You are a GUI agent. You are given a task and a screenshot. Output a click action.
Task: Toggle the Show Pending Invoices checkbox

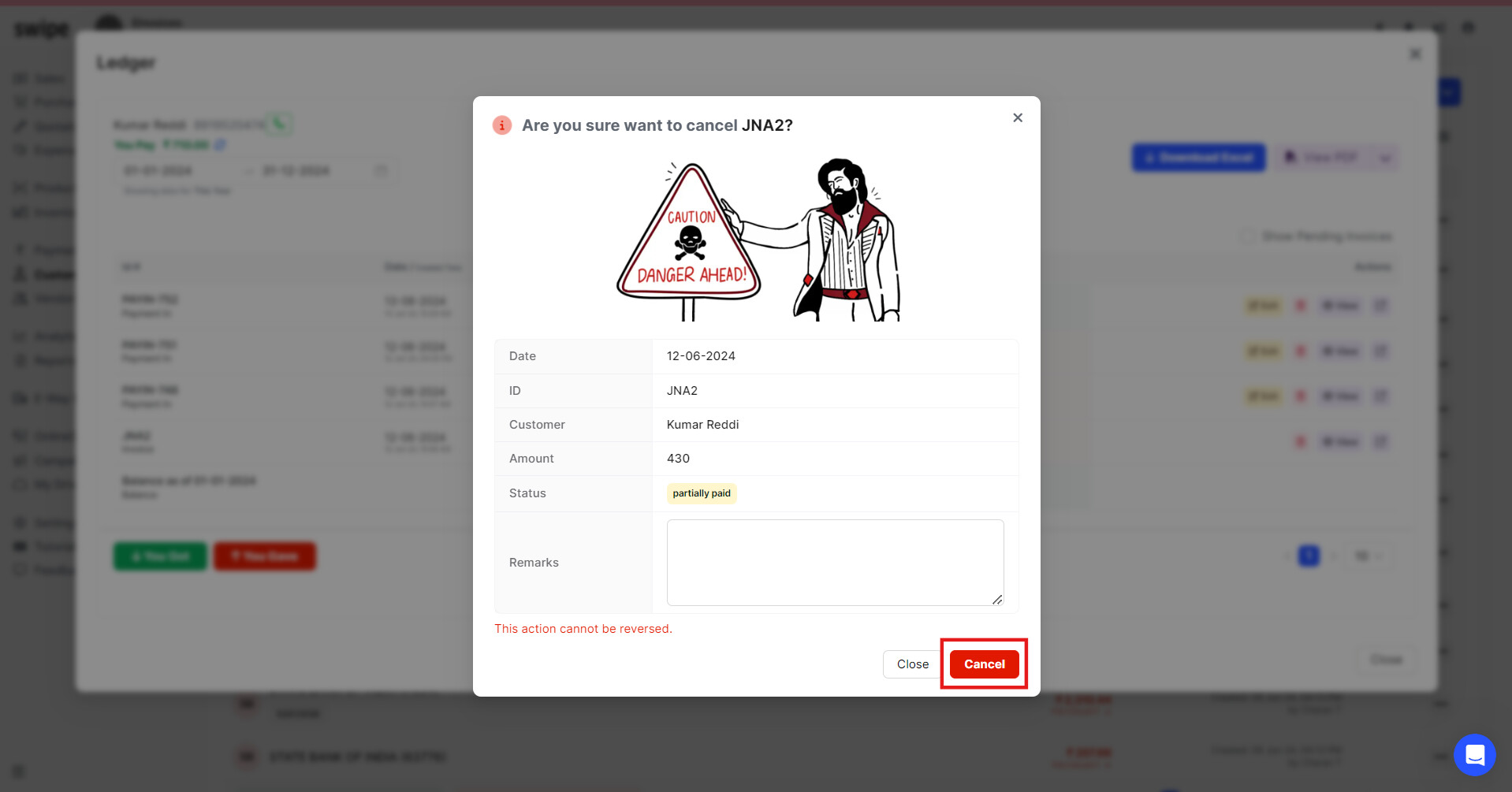point(1247,236)
